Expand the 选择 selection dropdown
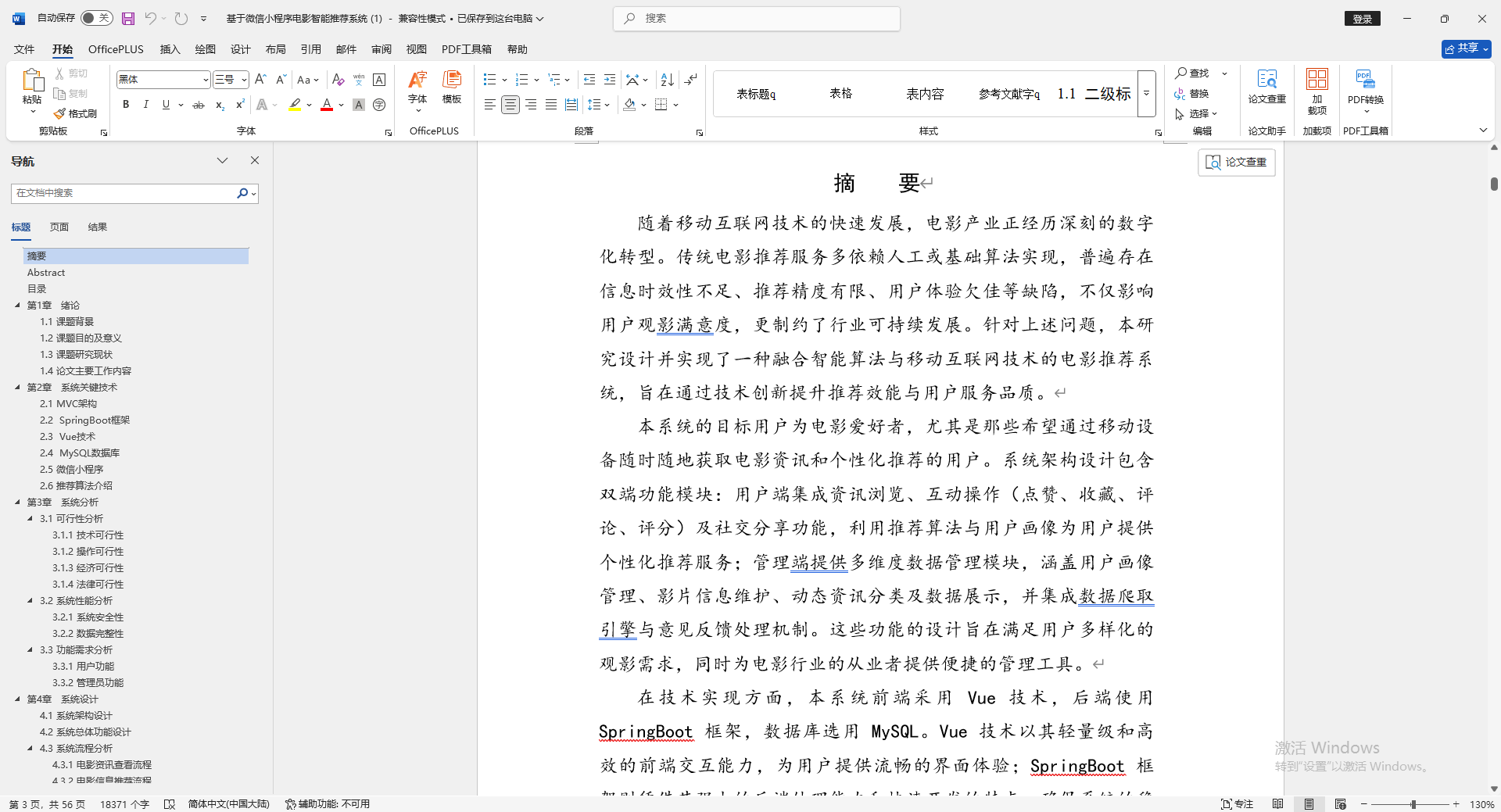Image resolution: width=1501 pixels, height=812 pixels. tap(1198, 114)
